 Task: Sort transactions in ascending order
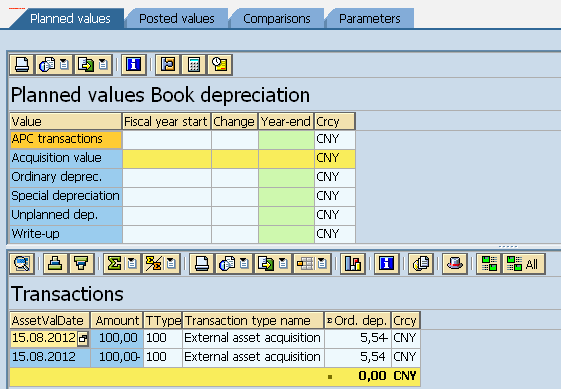click(55, 264)
